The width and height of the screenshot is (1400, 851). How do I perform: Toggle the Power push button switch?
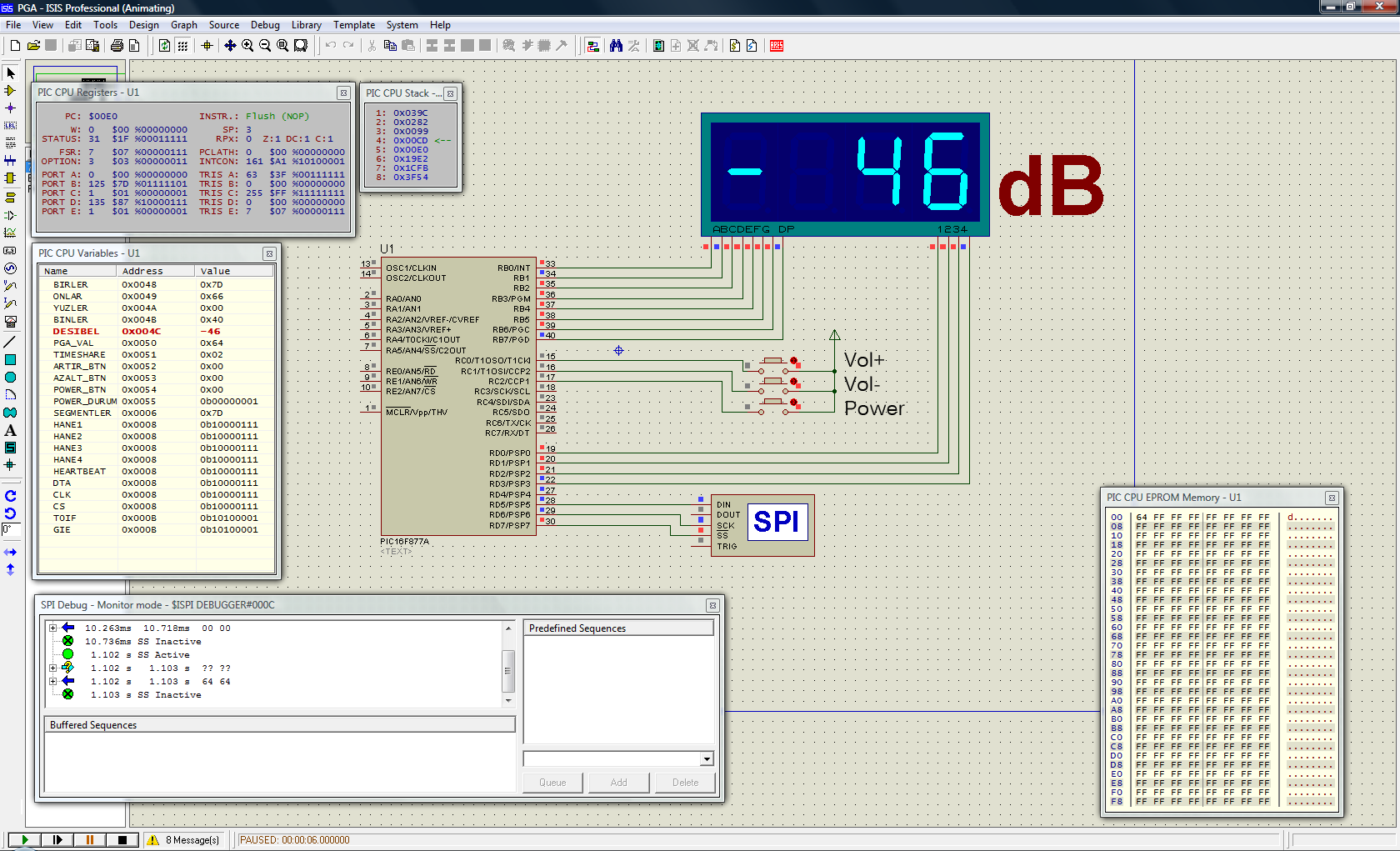[773, 403]
